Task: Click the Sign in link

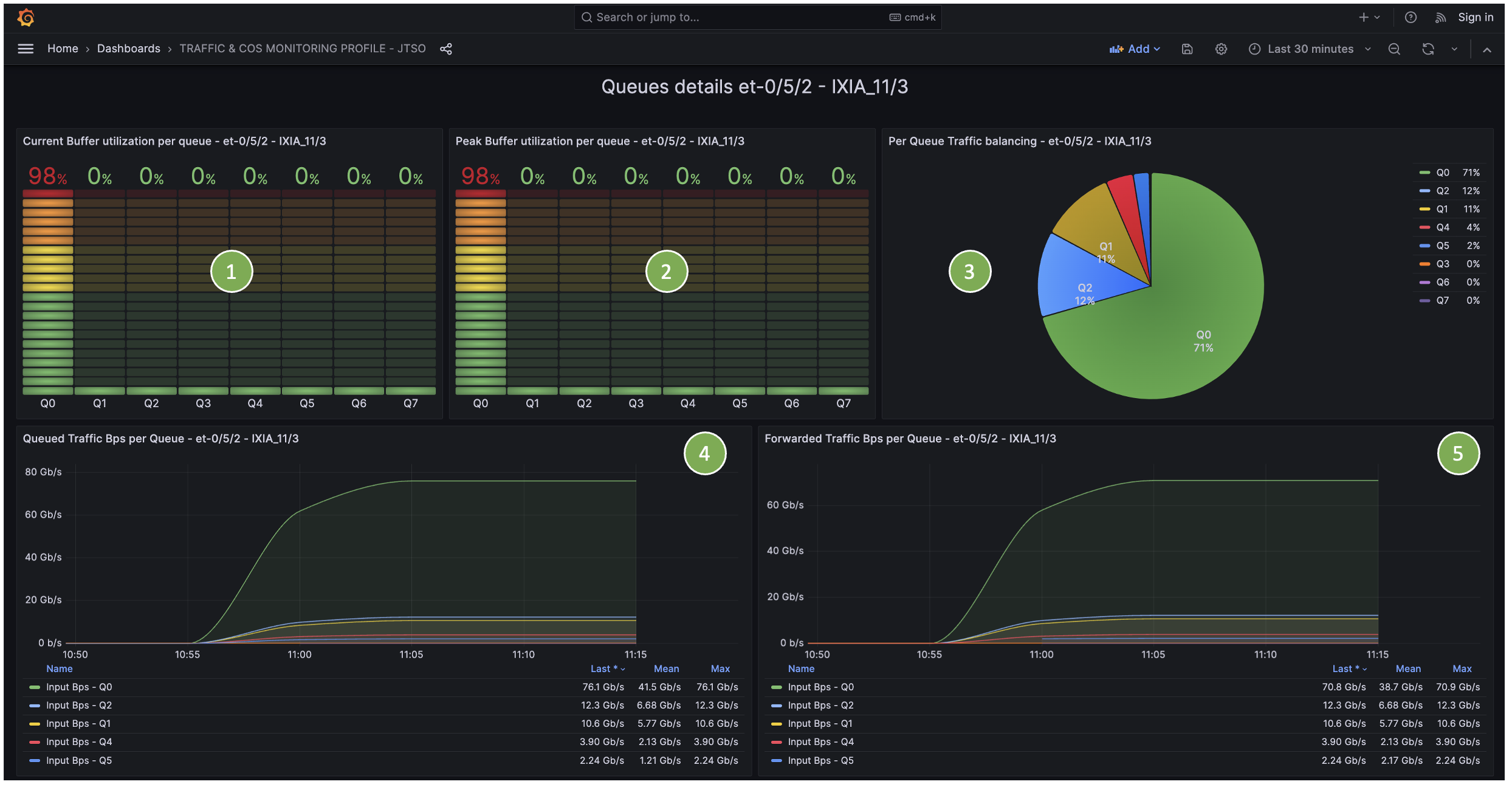Action: [x=1475, y=18]
